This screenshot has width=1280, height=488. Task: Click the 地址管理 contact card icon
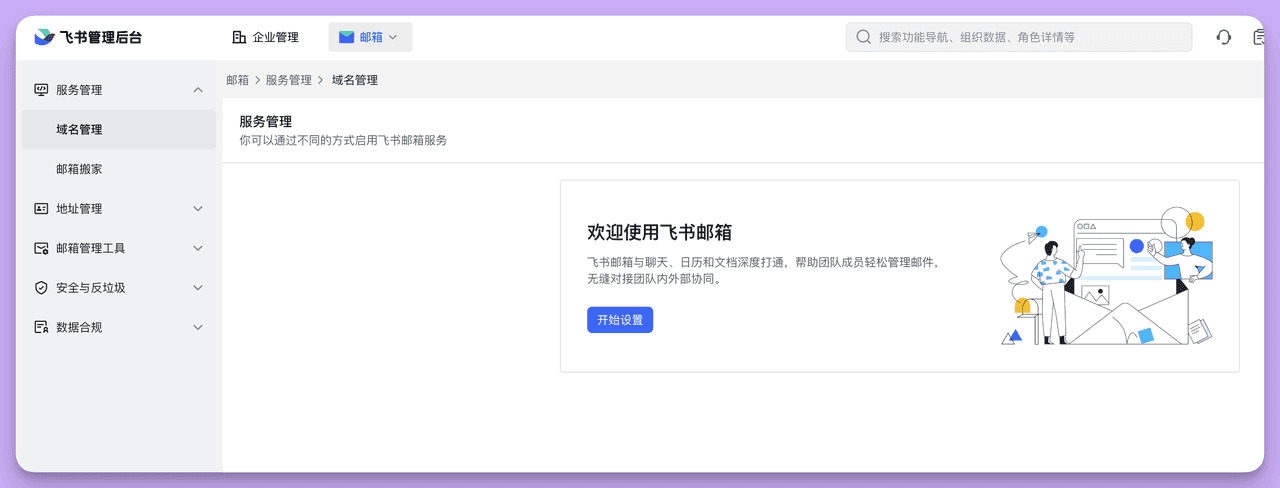tap(41, 209)
